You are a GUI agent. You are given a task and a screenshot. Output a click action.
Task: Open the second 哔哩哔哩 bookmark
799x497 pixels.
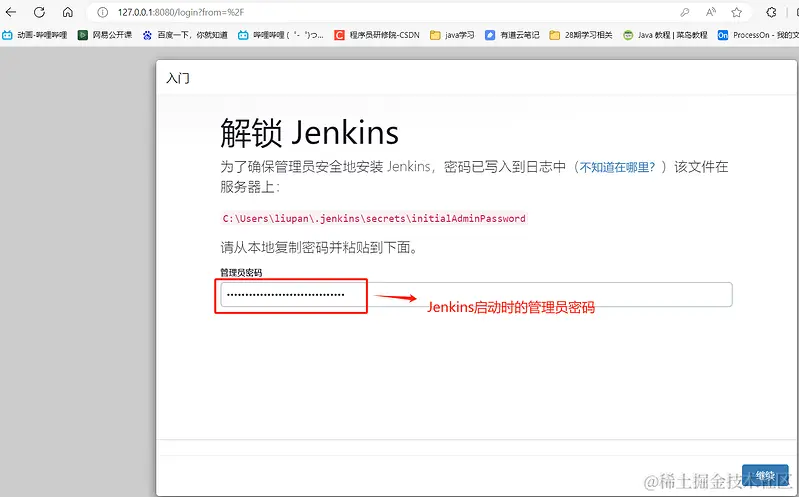(281, 35)
